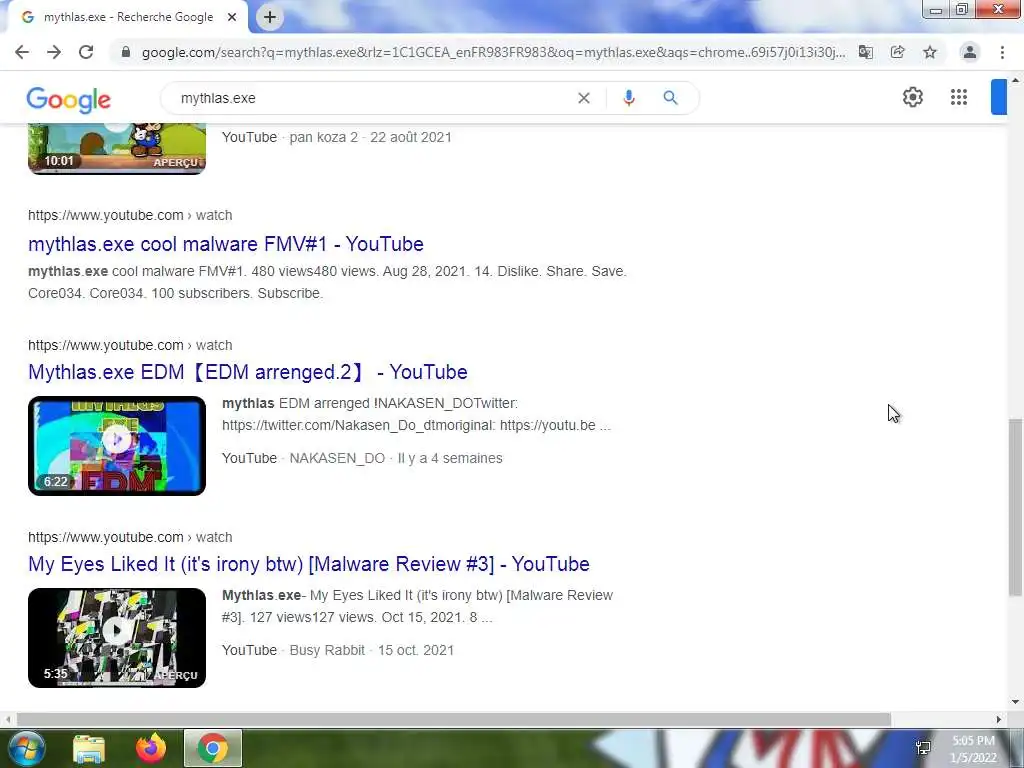
Task: Click the blue sign-in button
Action: point(999,97)
